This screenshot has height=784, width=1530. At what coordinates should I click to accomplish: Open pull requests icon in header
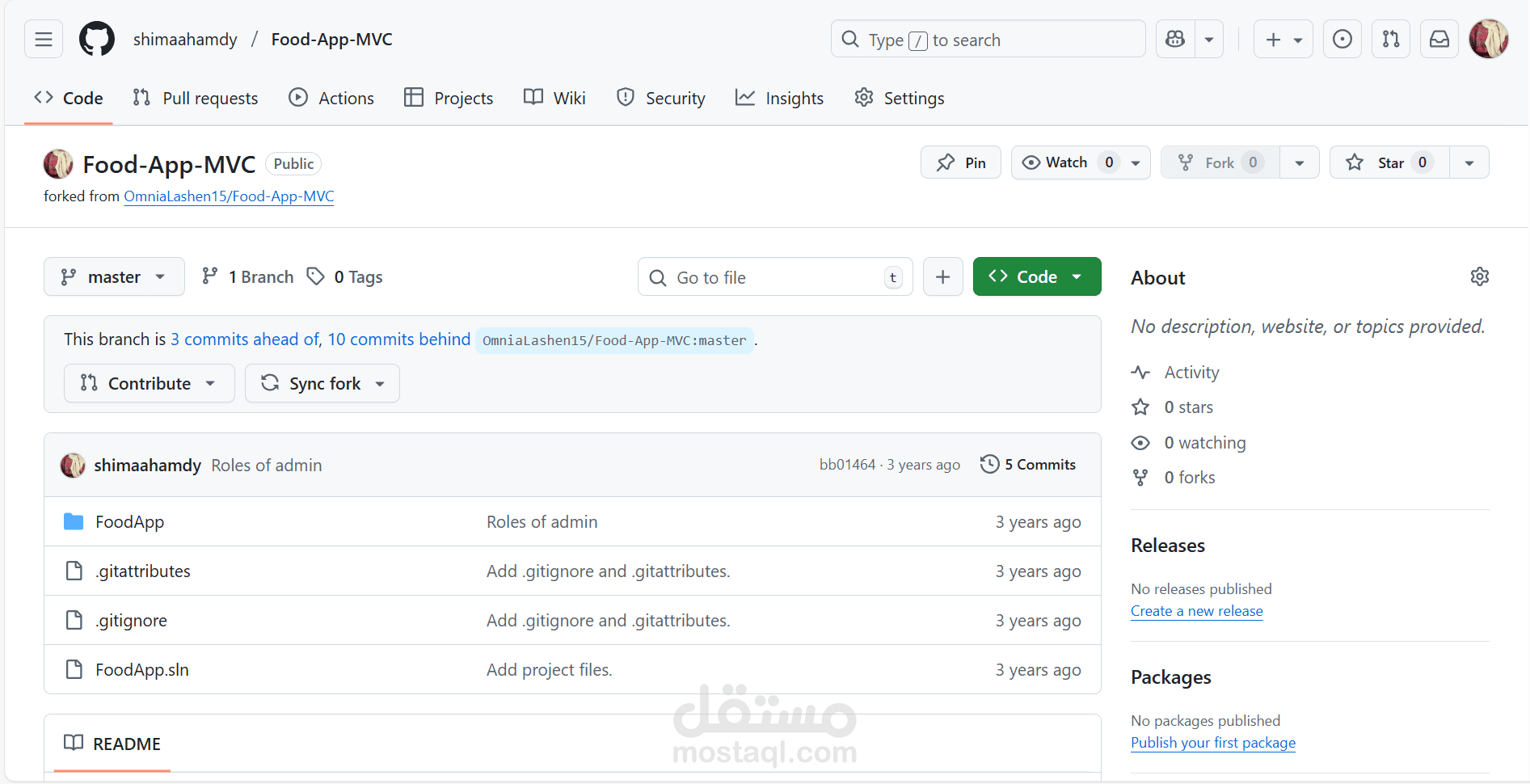point(1391,39)
